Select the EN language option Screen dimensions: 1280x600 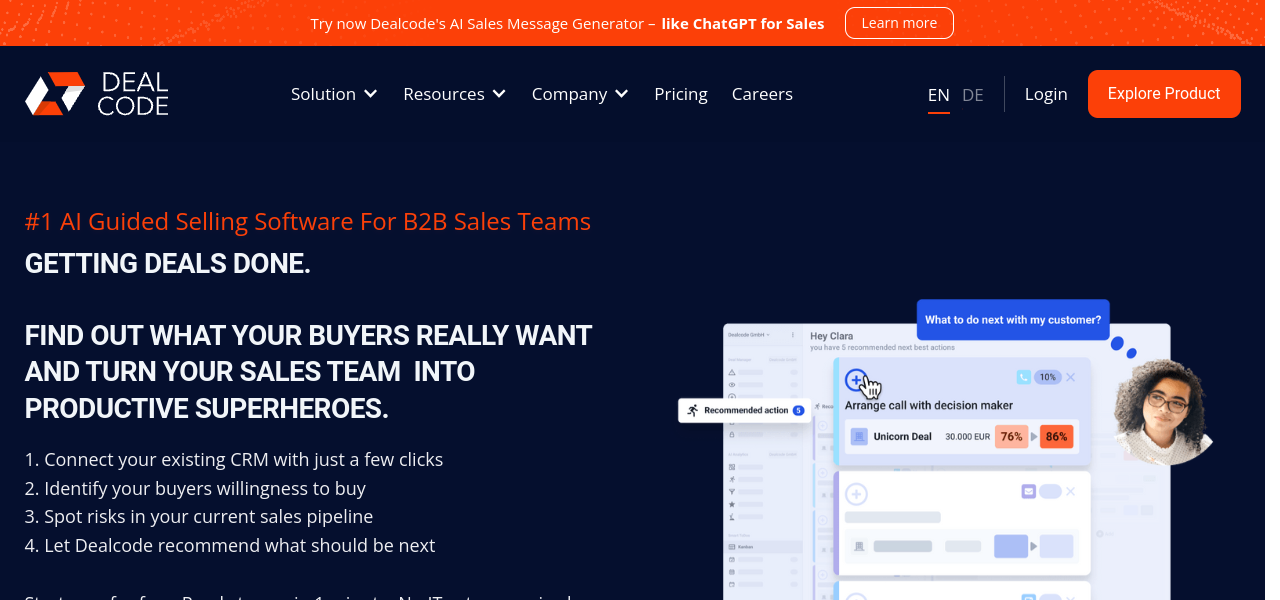pyautogui.click(x=938, y=95)
